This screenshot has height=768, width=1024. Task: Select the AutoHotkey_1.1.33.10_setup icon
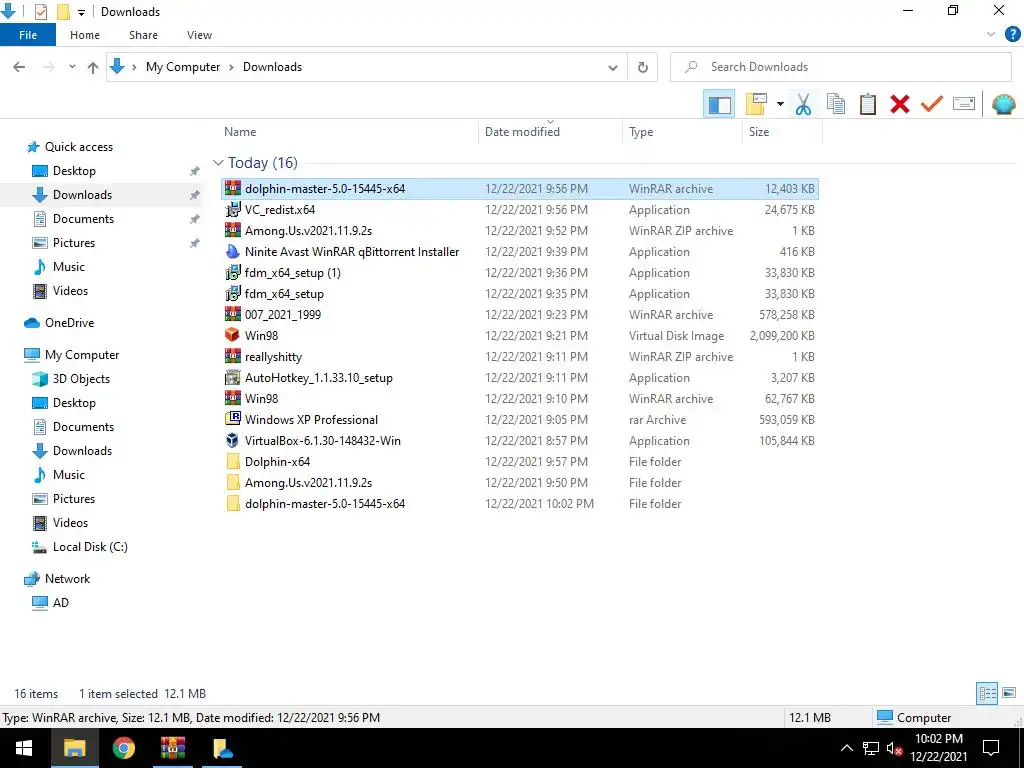click(232, 377)
